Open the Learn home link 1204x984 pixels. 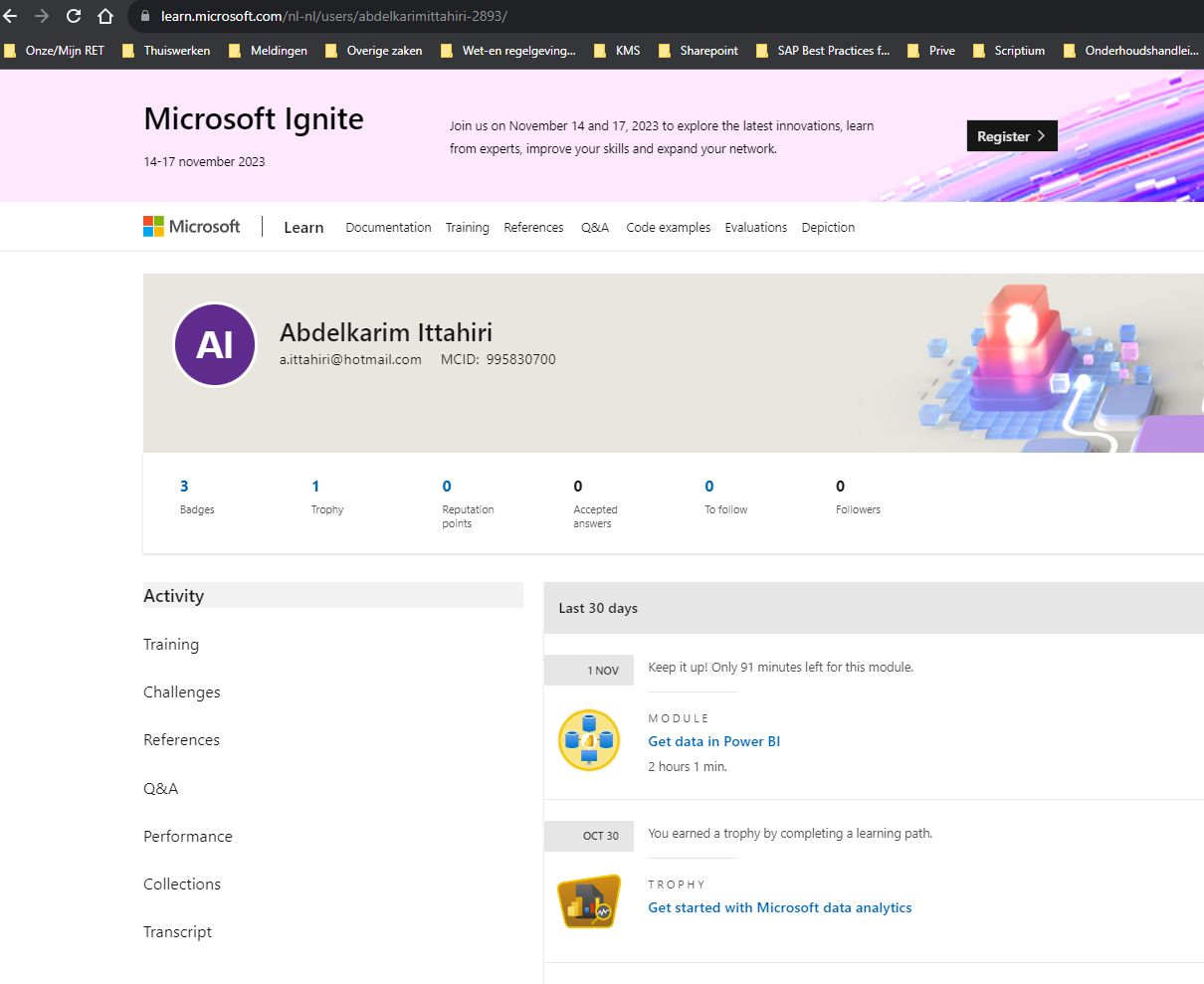pos(303,228)
